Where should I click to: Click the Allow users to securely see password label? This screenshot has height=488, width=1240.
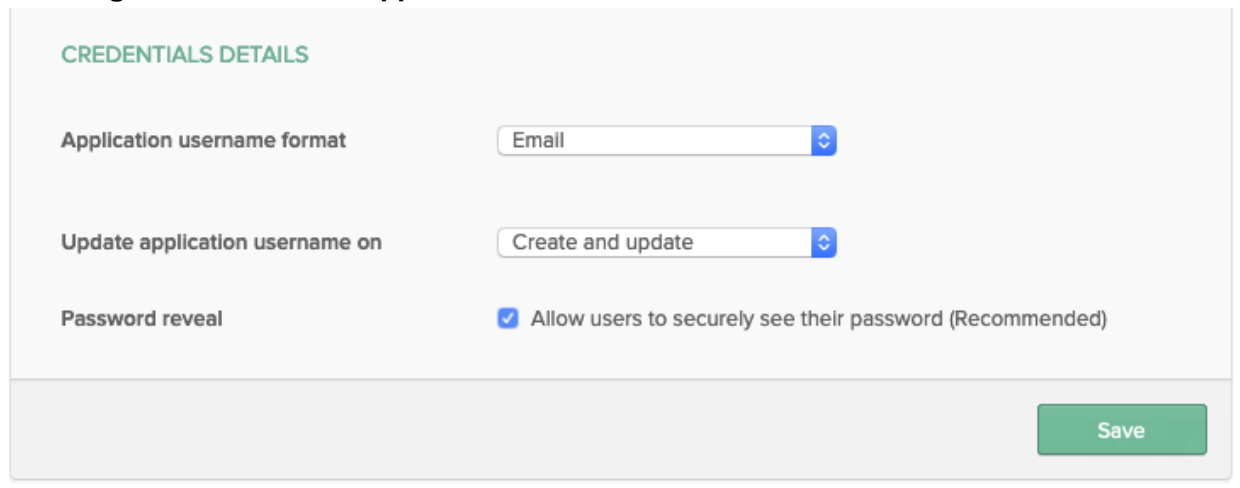click(x=737, y=319)
